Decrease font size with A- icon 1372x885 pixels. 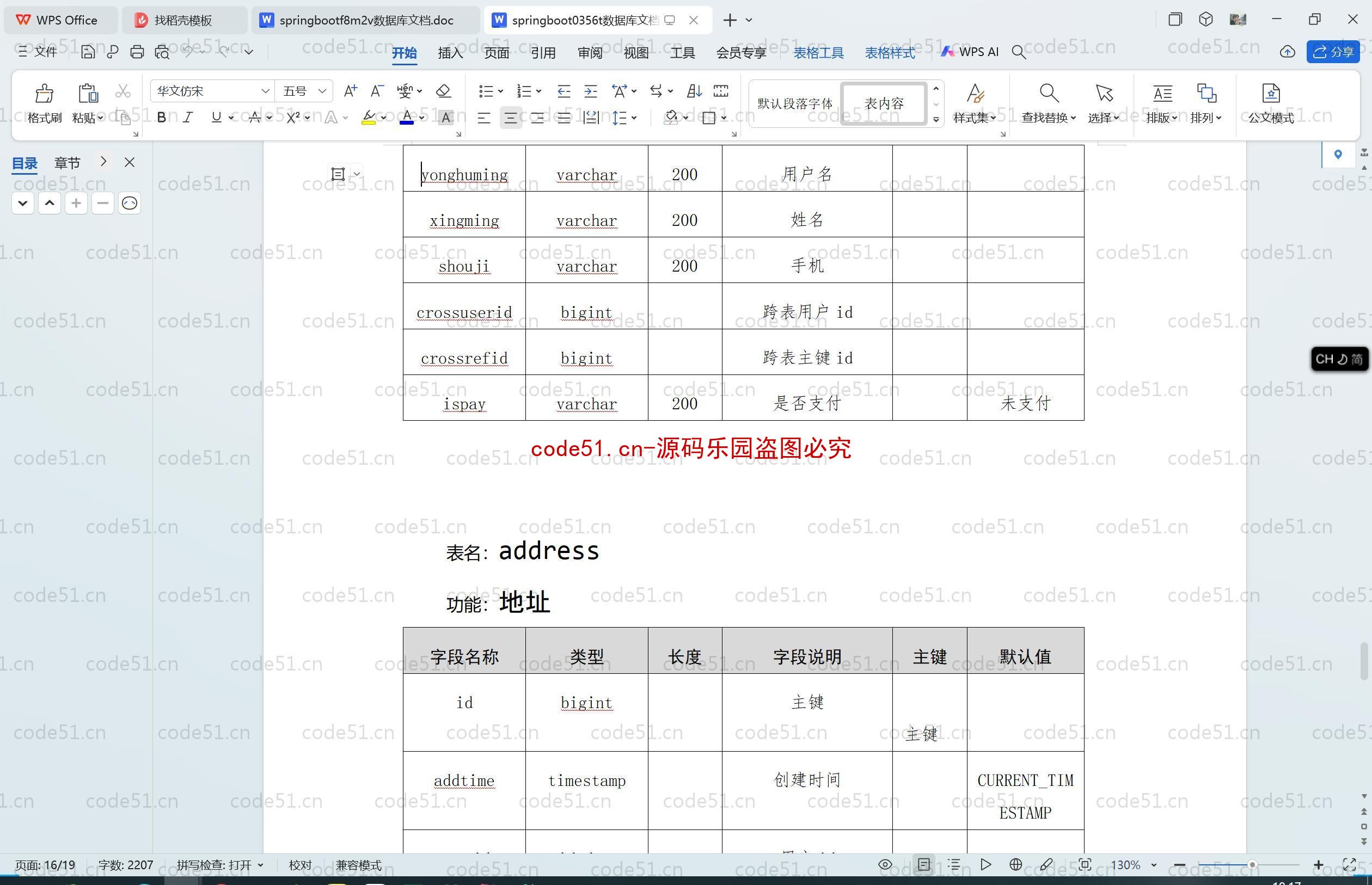click(x=376, y=91)
